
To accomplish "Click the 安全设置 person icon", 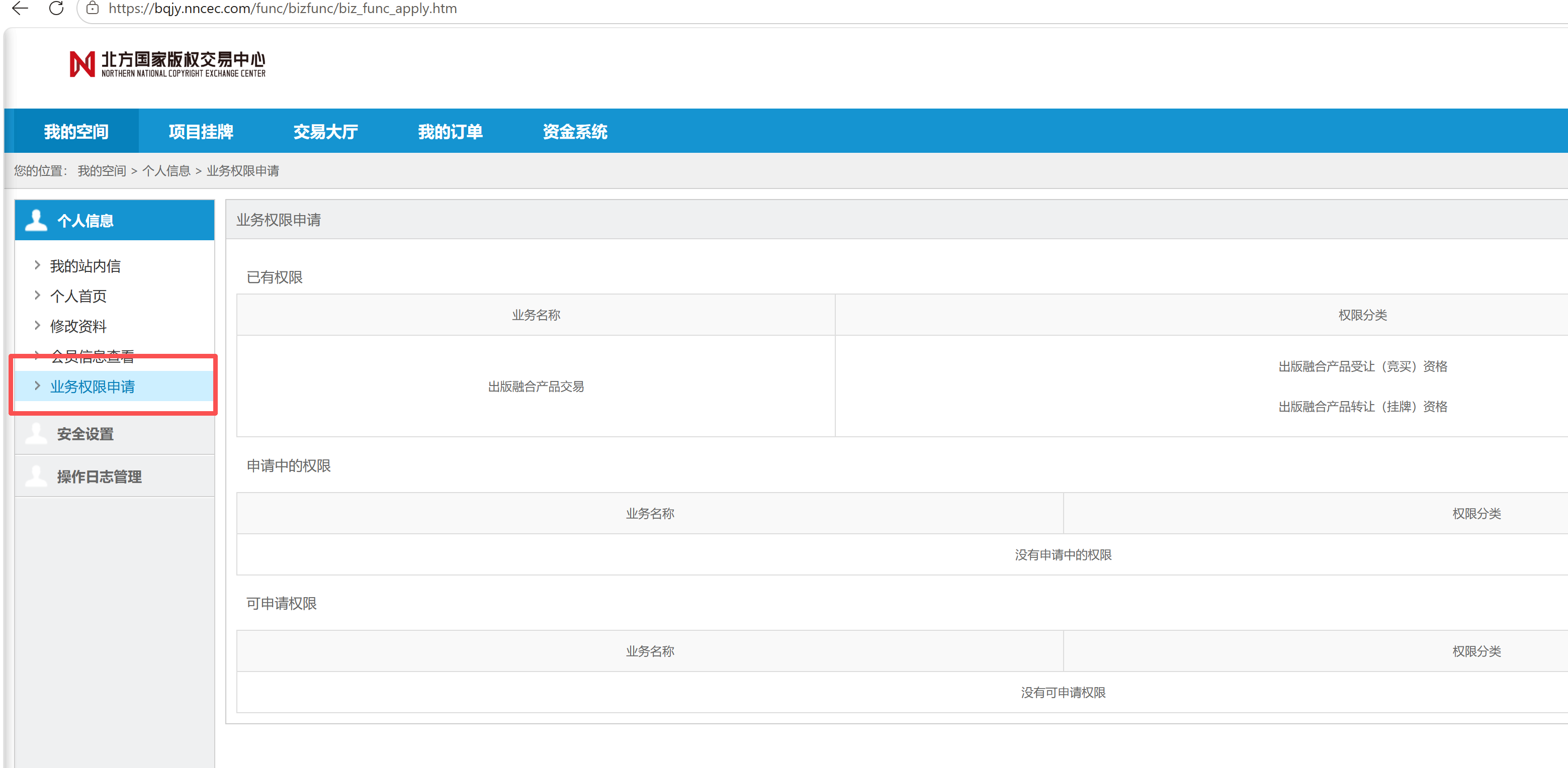I will [36, 434].
